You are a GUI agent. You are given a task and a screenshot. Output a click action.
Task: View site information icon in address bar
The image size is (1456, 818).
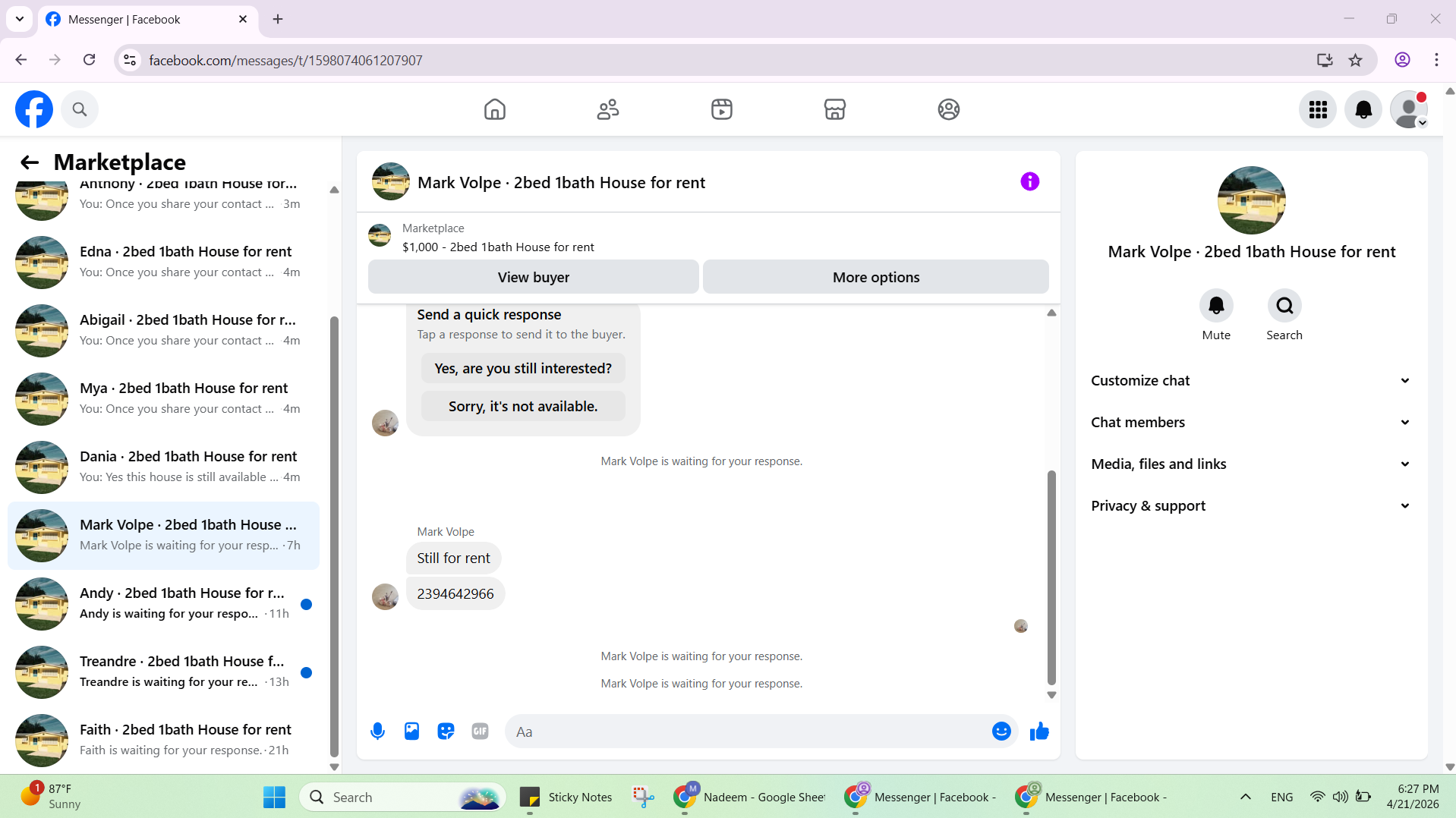pos(131,60)
